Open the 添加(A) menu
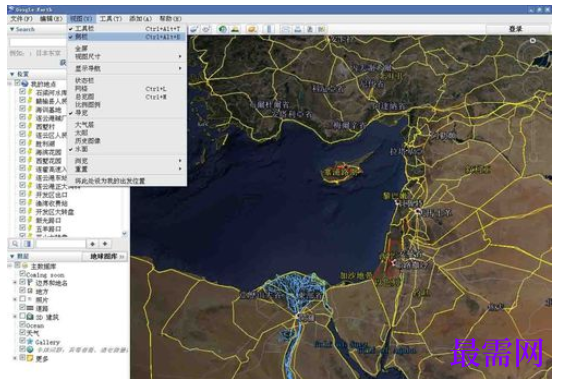 (x=140, y=19)
